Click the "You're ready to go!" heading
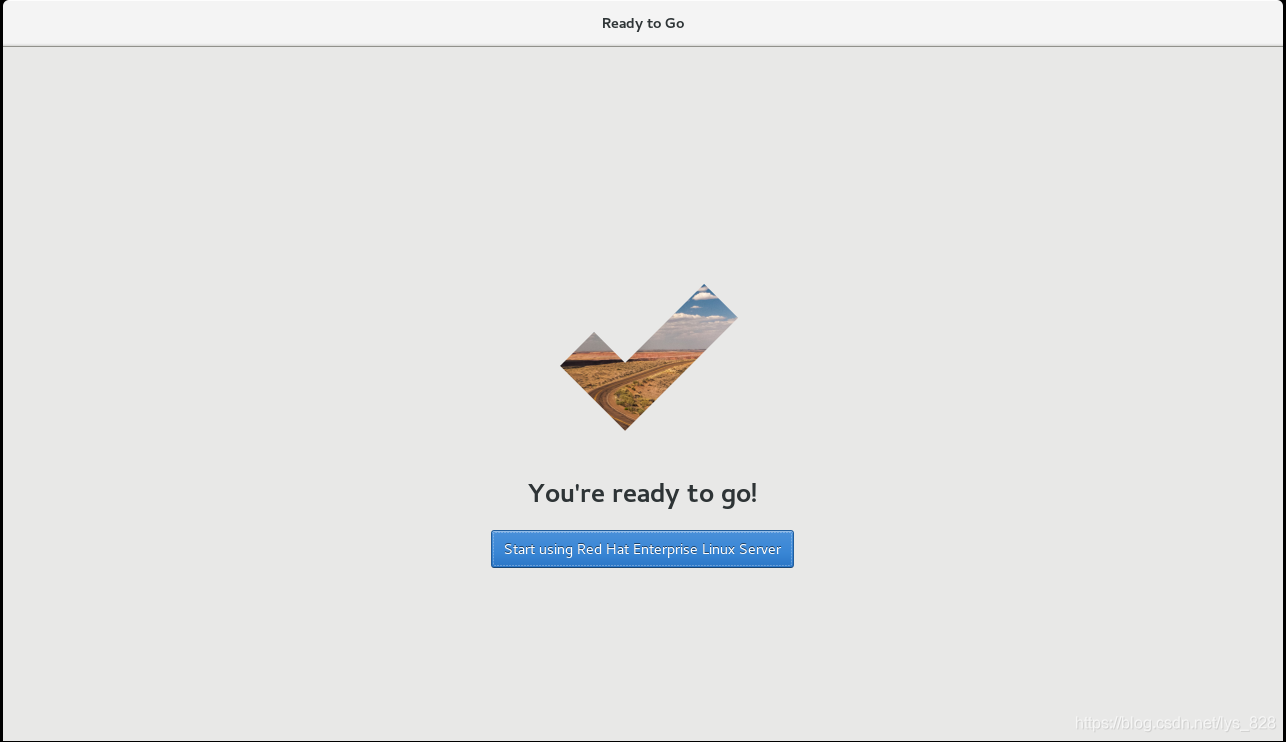 (x=642, y=493)
